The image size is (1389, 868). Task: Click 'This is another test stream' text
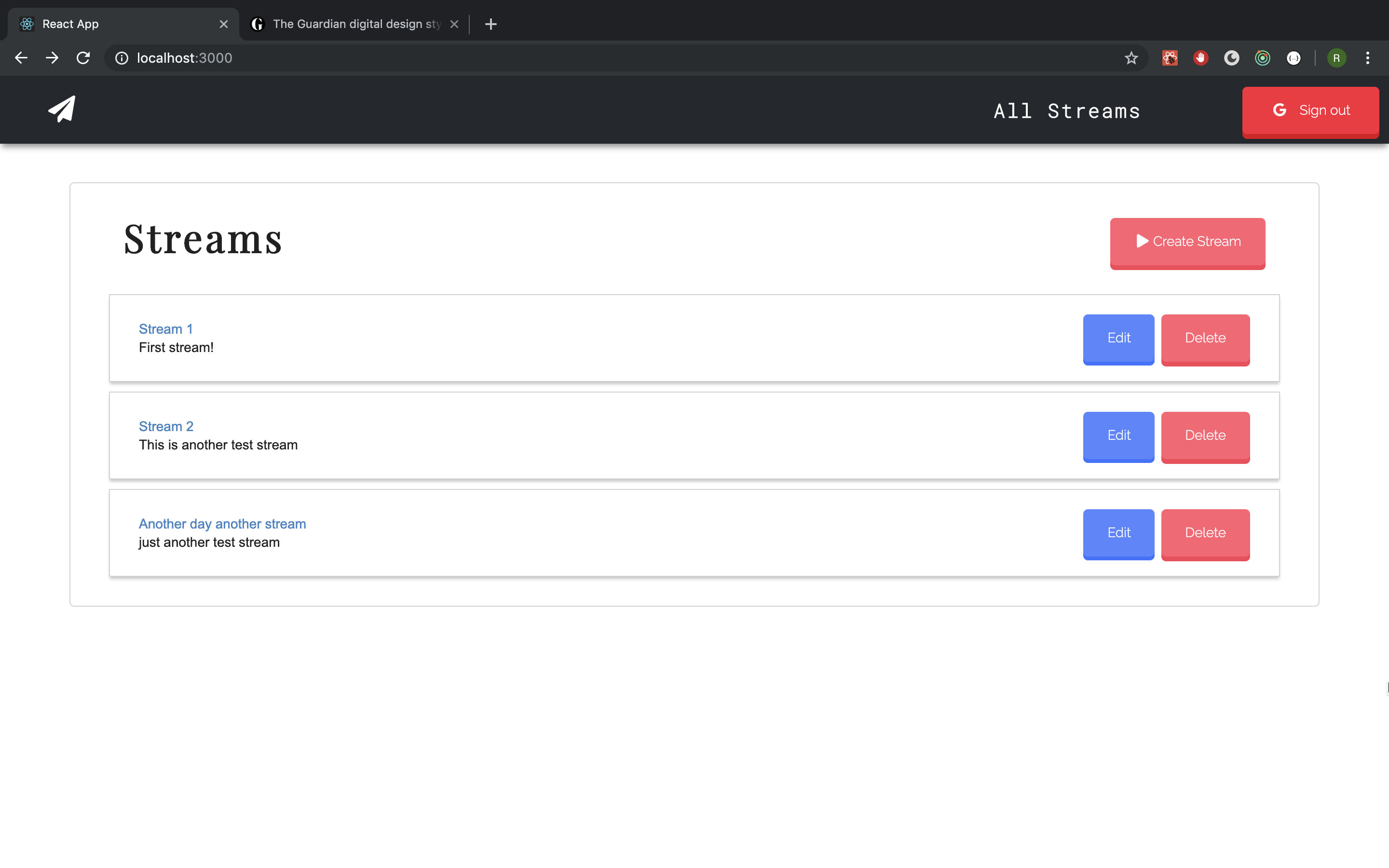(218, 445)
